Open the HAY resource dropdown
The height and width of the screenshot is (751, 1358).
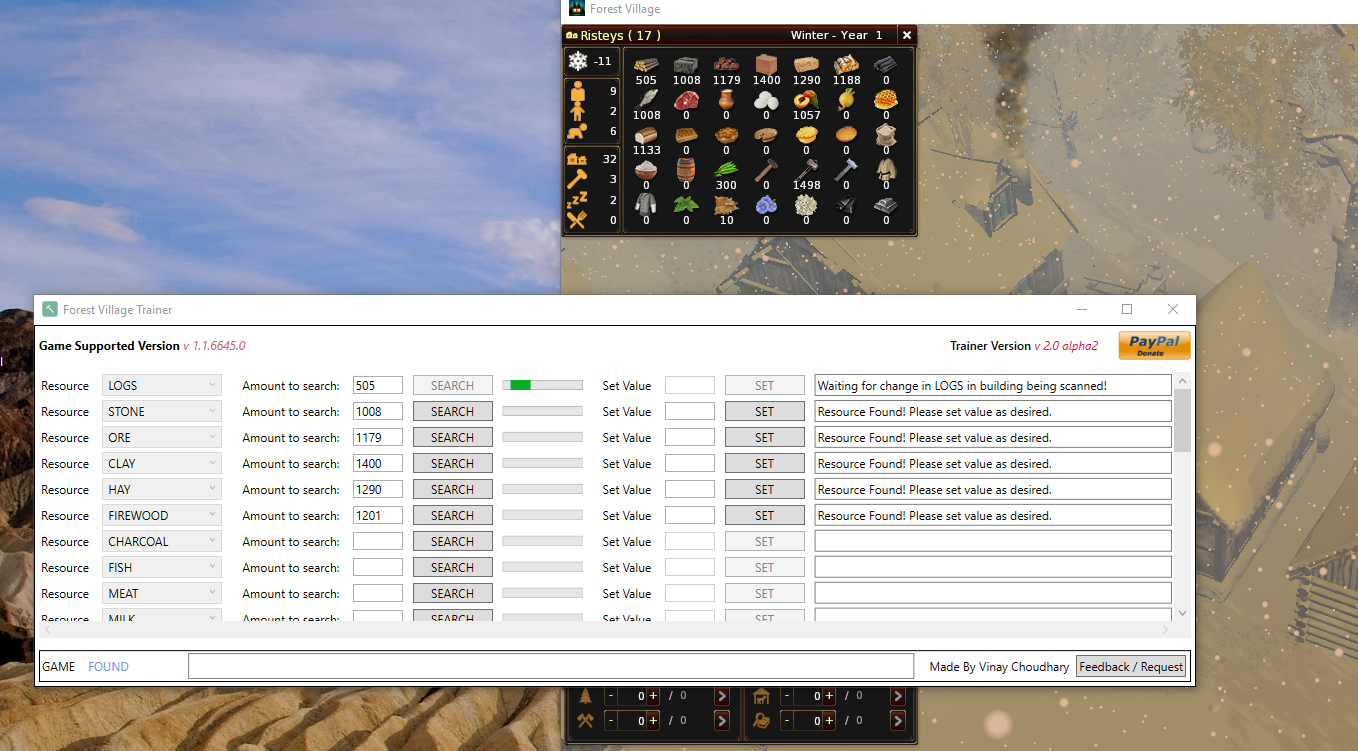(161, 489)
